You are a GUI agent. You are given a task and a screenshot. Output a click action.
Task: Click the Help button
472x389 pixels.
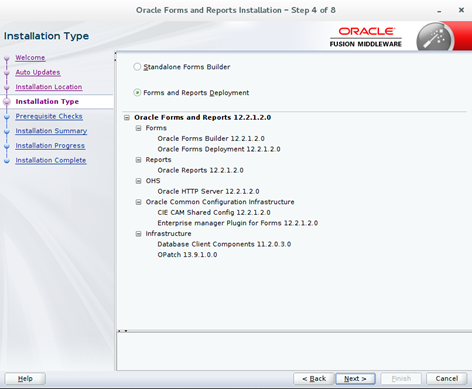[x=25, y=379]
